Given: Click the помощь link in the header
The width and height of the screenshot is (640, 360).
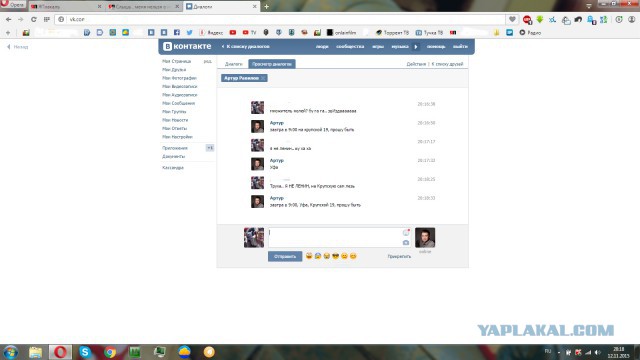Looking at the screenshot, I should click(436, 47).
